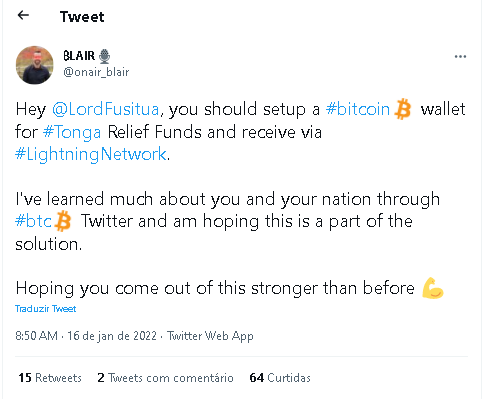Click the flexed biceps emoji
Viewport: 483px width, 399px height.
(432, 288)
